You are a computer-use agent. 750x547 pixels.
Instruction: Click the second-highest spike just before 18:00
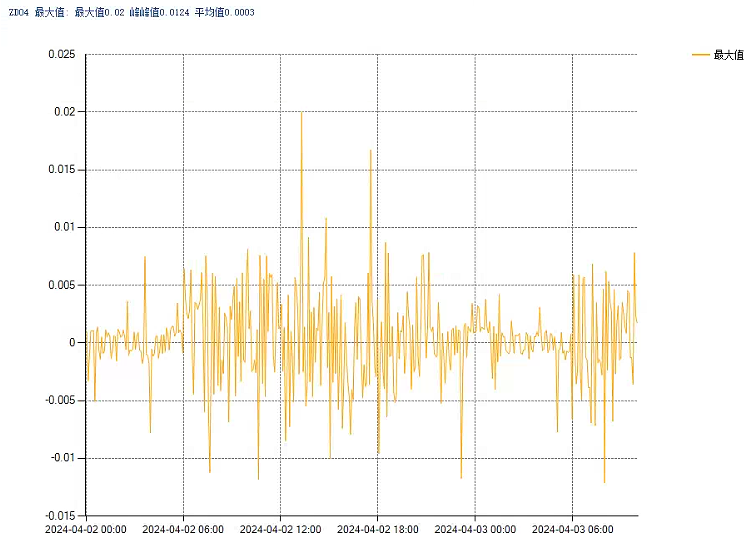pos(370,152)
